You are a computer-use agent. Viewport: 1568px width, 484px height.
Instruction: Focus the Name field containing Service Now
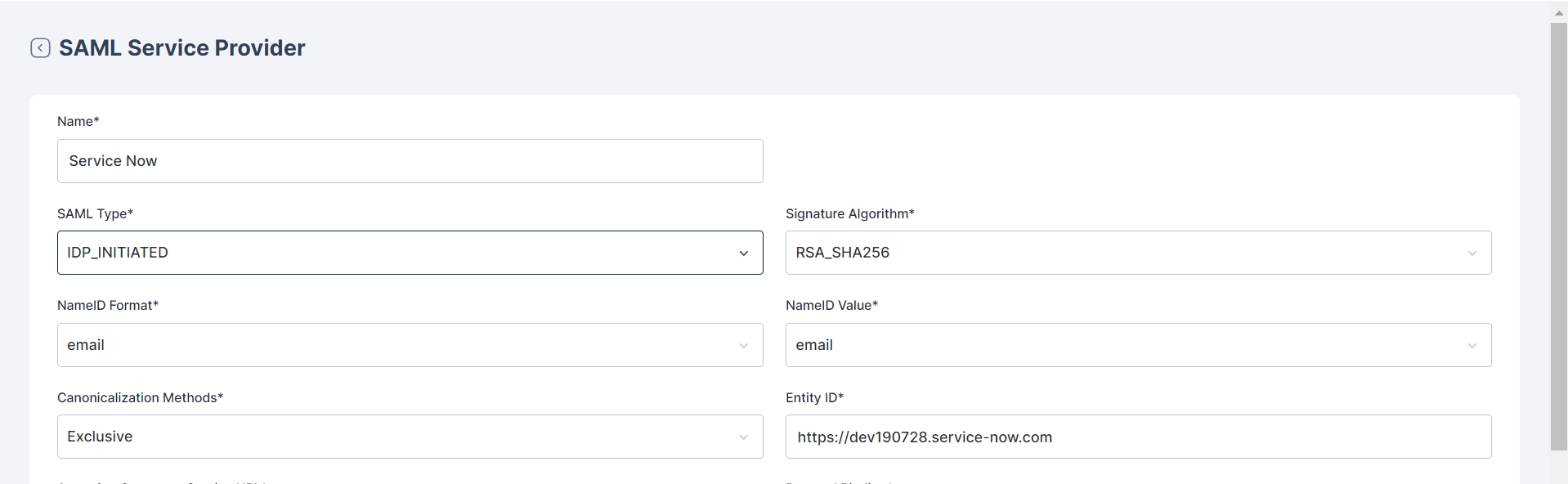409,161
